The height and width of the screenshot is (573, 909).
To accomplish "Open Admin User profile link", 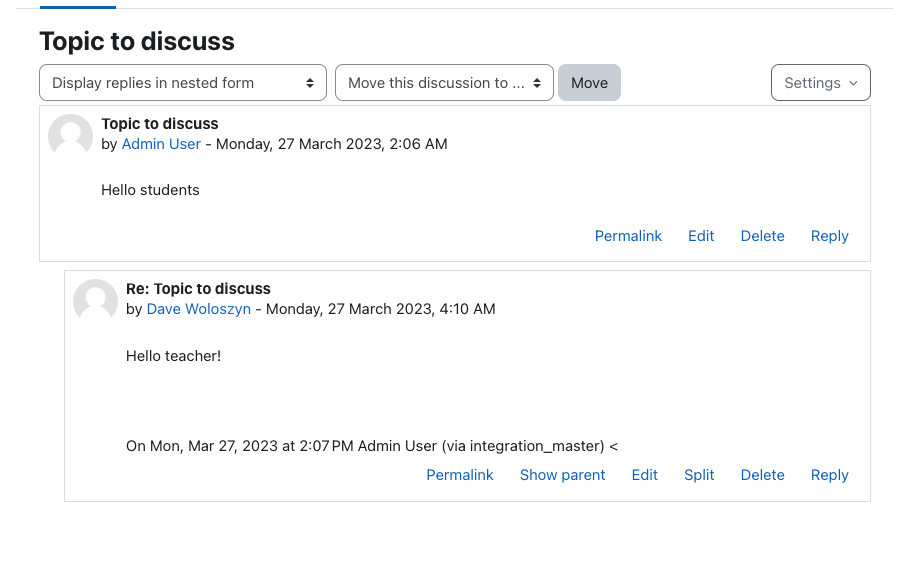I will [x=161, y=144].
